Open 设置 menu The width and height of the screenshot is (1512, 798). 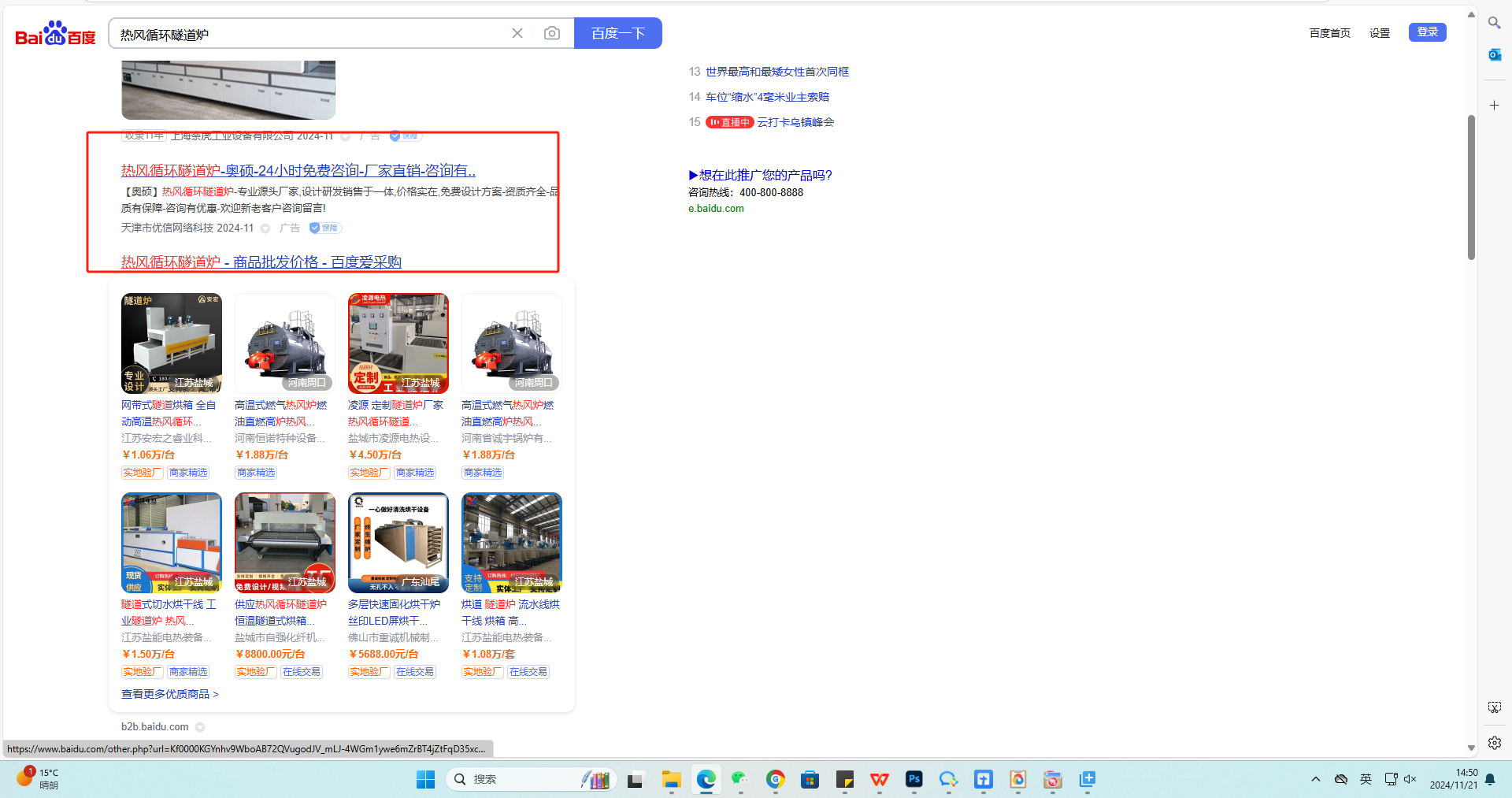(x=1379, y=33)
